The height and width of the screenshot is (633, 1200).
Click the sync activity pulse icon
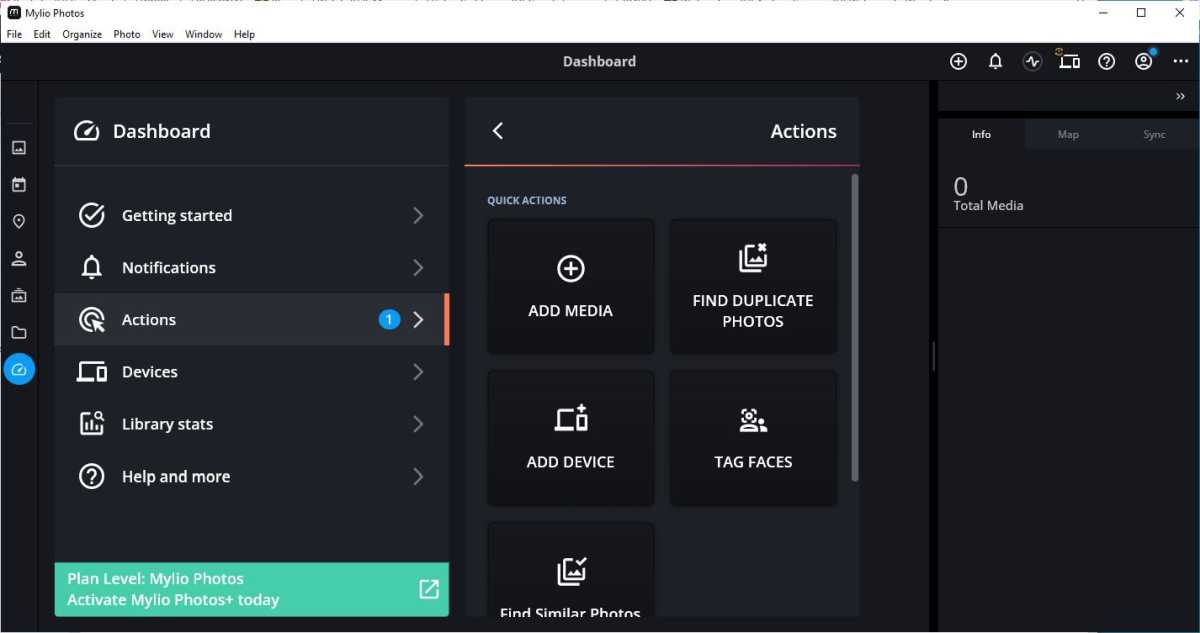1032,61
